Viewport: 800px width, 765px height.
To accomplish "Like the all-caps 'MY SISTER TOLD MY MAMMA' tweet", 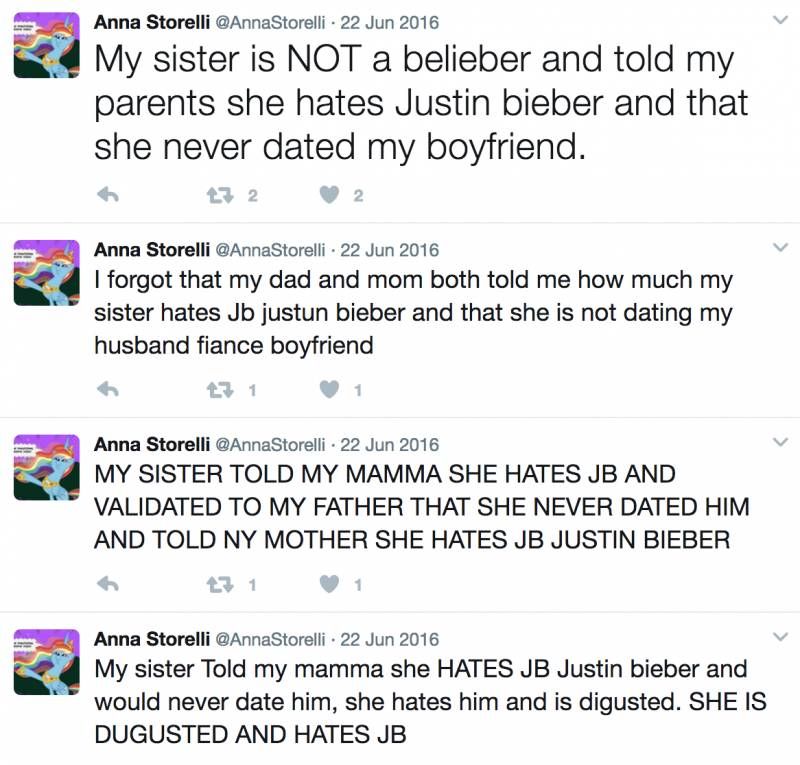I will click(329, 584).
